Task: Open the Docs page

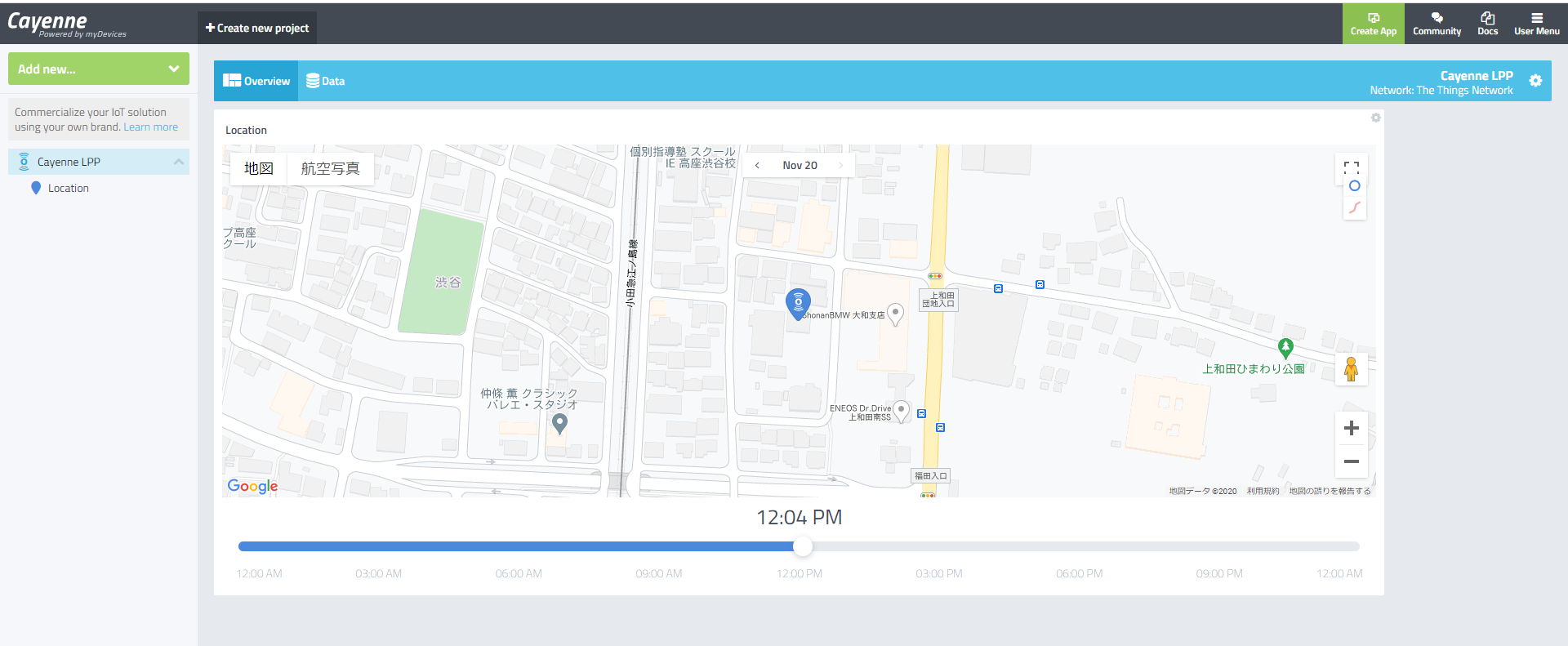Action: tap(1488, 24)
